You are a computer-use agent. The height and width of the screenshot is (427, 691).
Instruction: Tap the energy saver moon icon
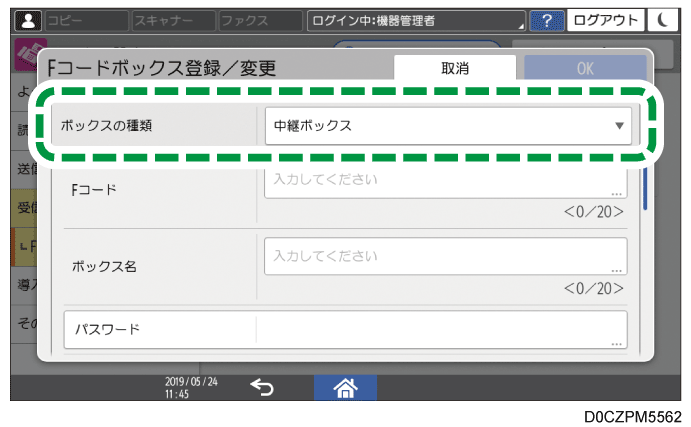(662, 21)
